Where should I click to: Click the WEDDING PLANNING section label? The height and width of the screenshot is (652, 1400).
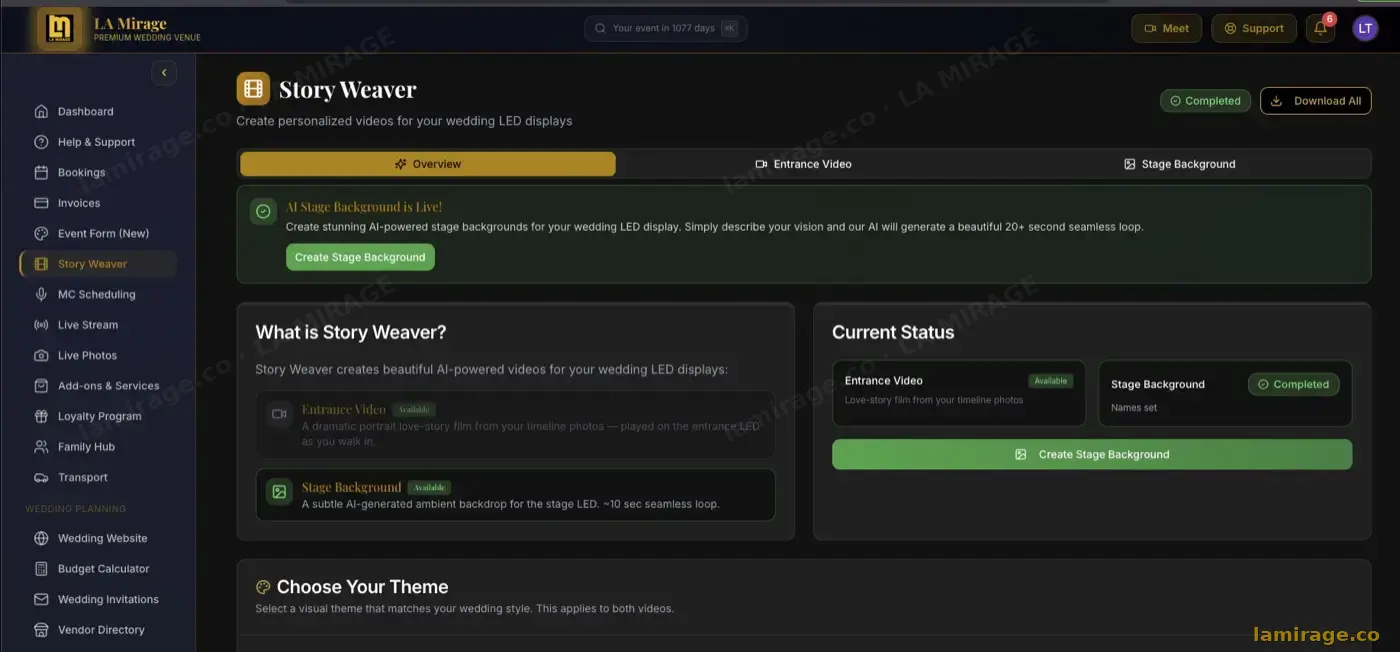point(76,508)
